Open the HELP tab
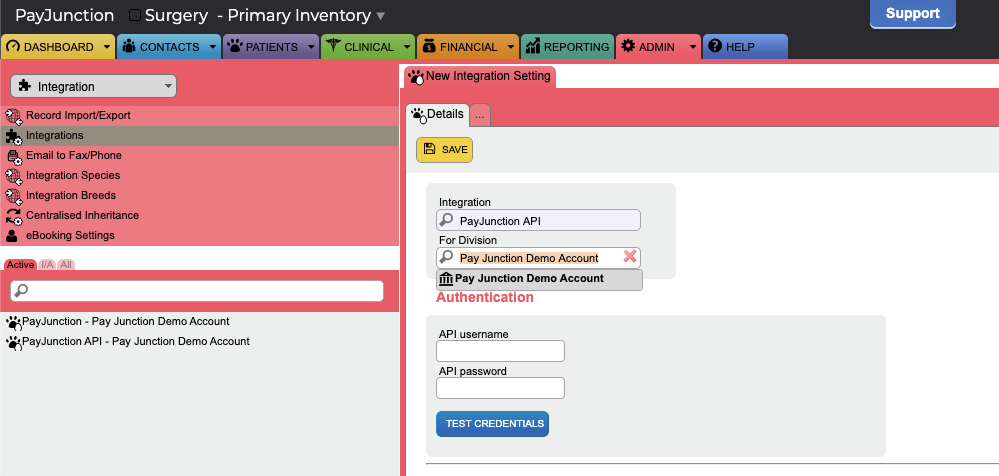Image resolution: width=999 pixels, height=476 pixels. tap(745, 47)
